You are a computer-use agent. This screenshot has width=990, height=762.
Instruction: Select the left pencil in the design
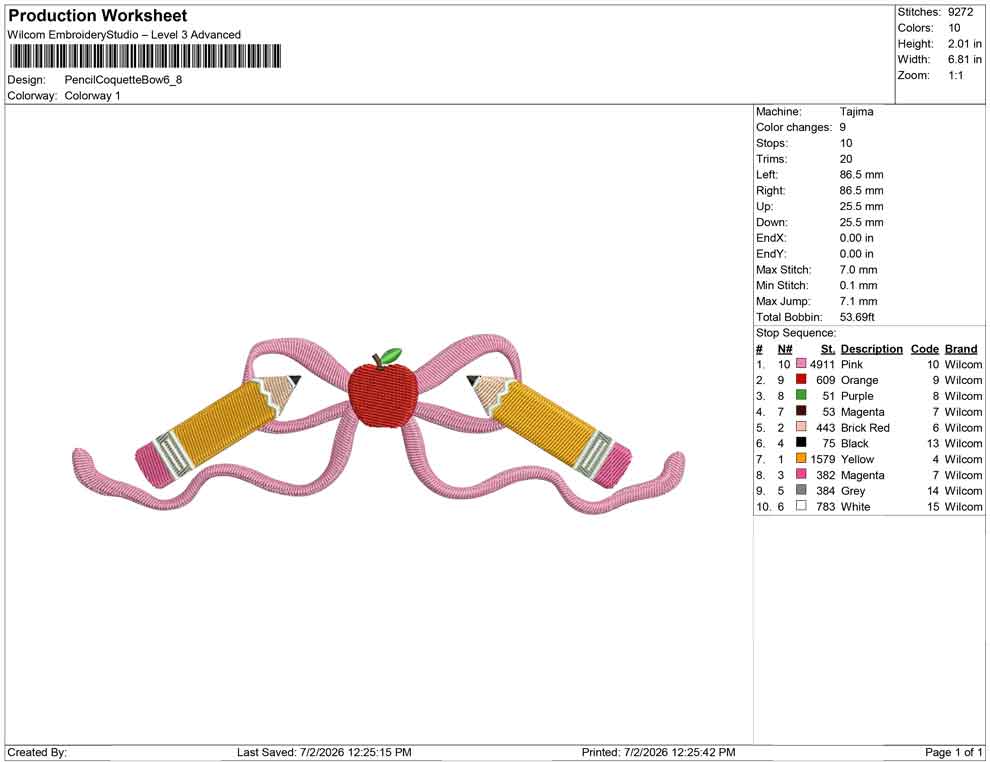tap(218, 431)
